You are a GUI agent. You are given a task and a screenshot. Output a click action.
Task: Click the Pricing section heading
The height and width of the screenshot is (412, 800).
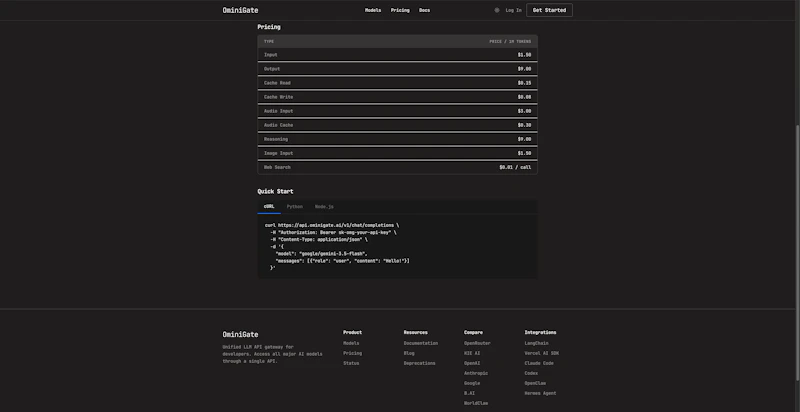[x=269, y=27]
